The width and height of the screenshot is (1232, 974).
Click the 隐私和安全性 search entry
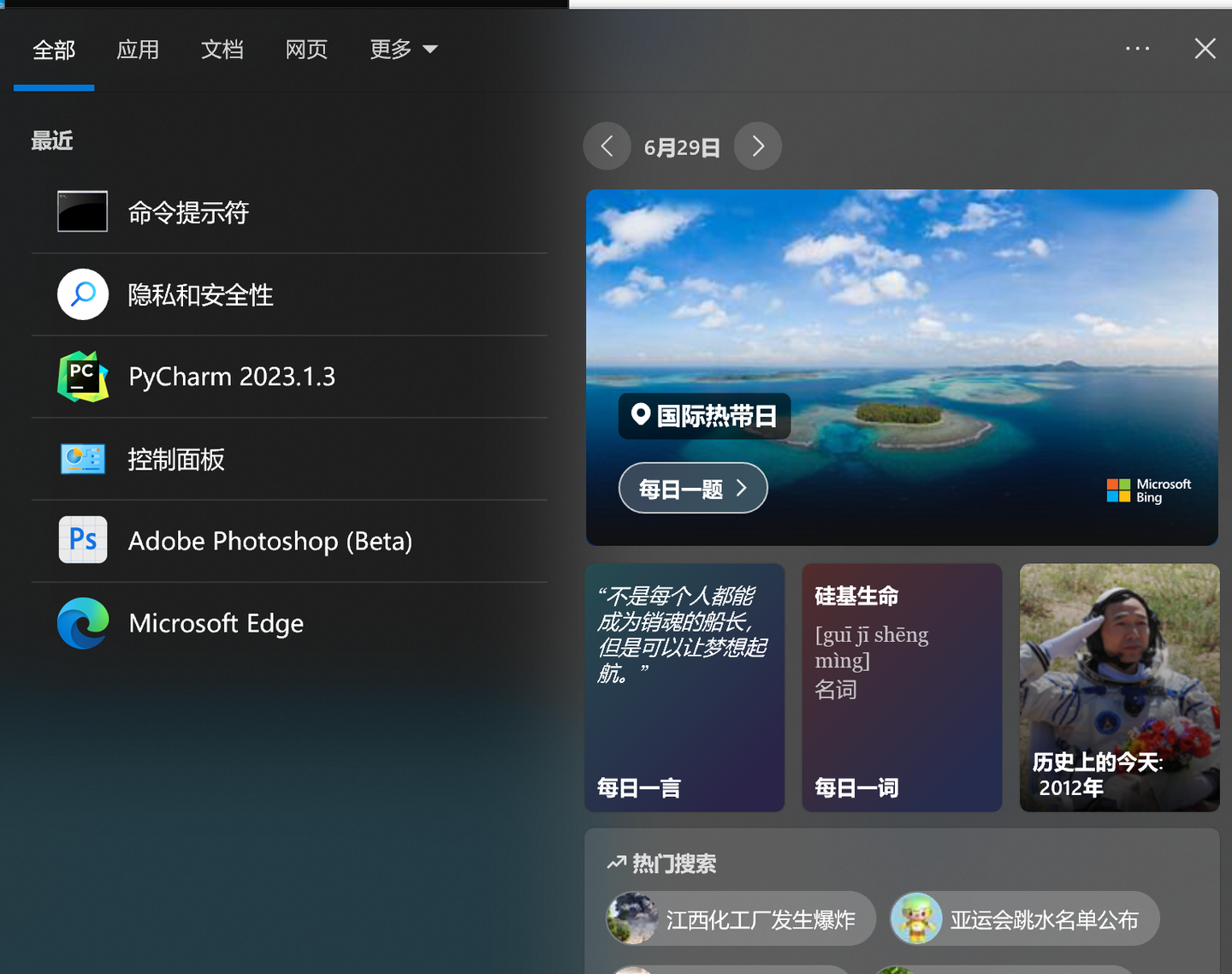click(200, 294)
